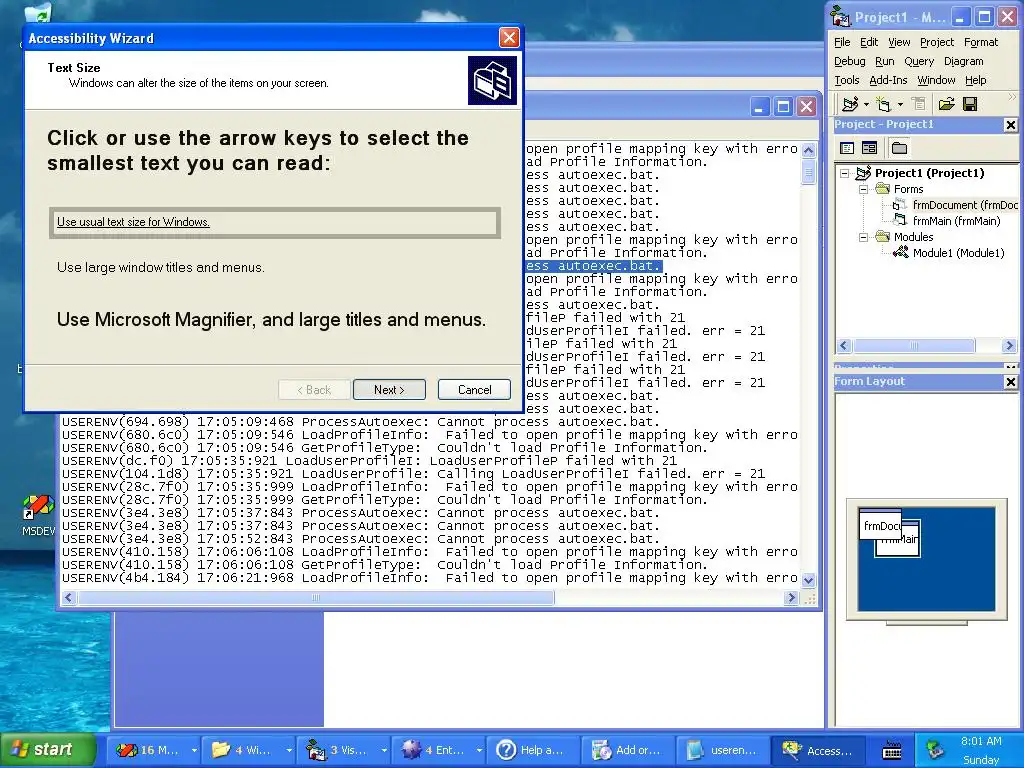The height and width of the screenshot is (768, 1024).
Task: Click the View Object icon in Project panel
Action: coord(869,148)
